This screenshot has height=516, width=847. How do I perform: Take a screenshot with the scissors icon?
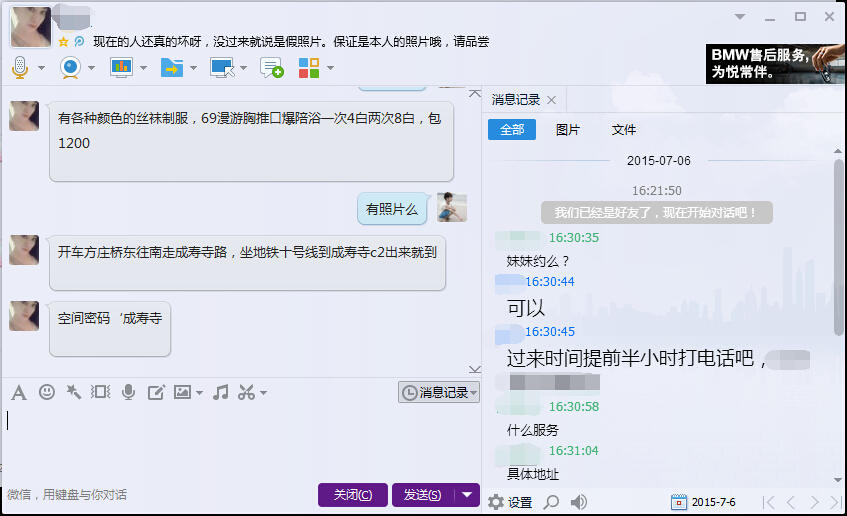246,392
